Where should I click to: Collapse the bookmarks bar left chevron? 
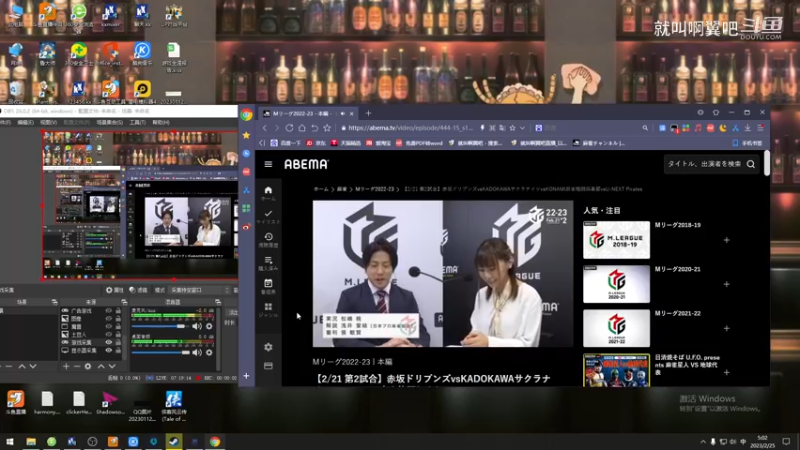262,143
